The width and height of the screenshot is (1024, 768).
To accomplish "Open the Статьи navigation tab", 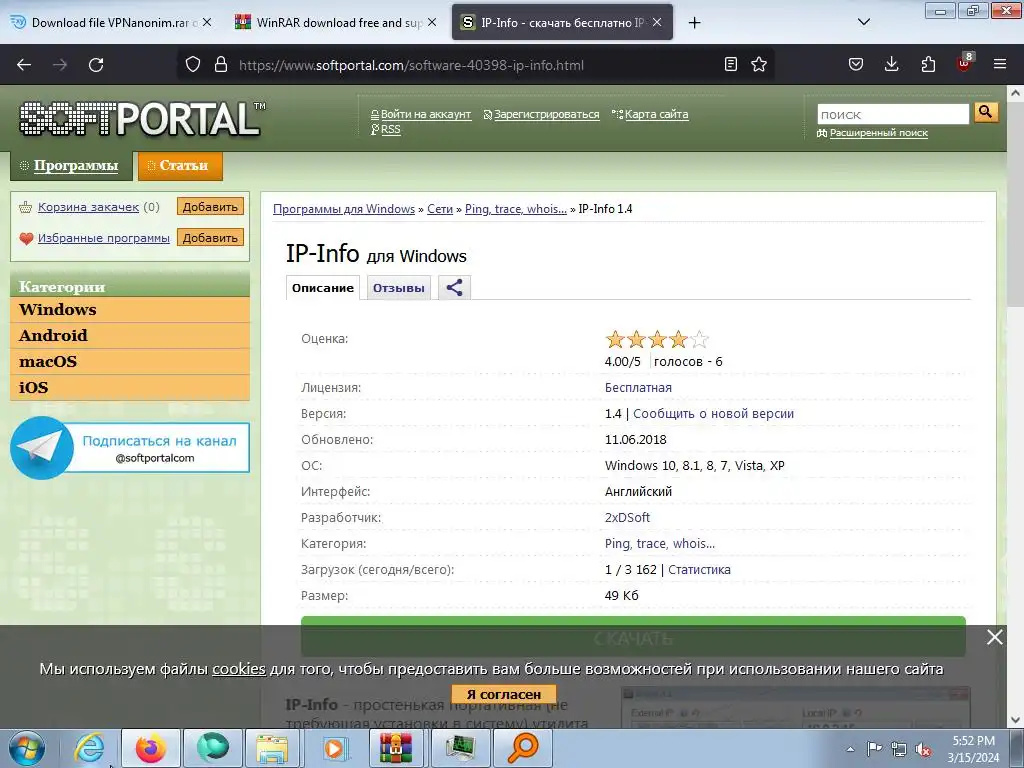I will (180, 166).
